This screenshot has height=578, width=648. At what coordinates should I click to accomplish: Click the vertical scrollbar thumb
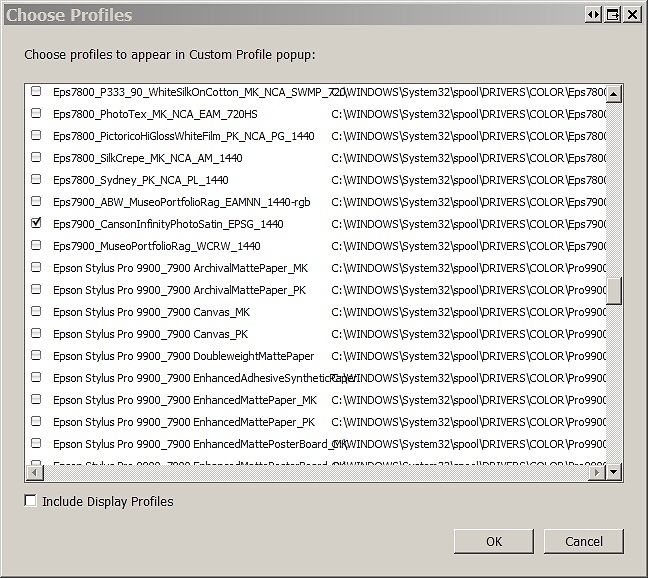614,291
